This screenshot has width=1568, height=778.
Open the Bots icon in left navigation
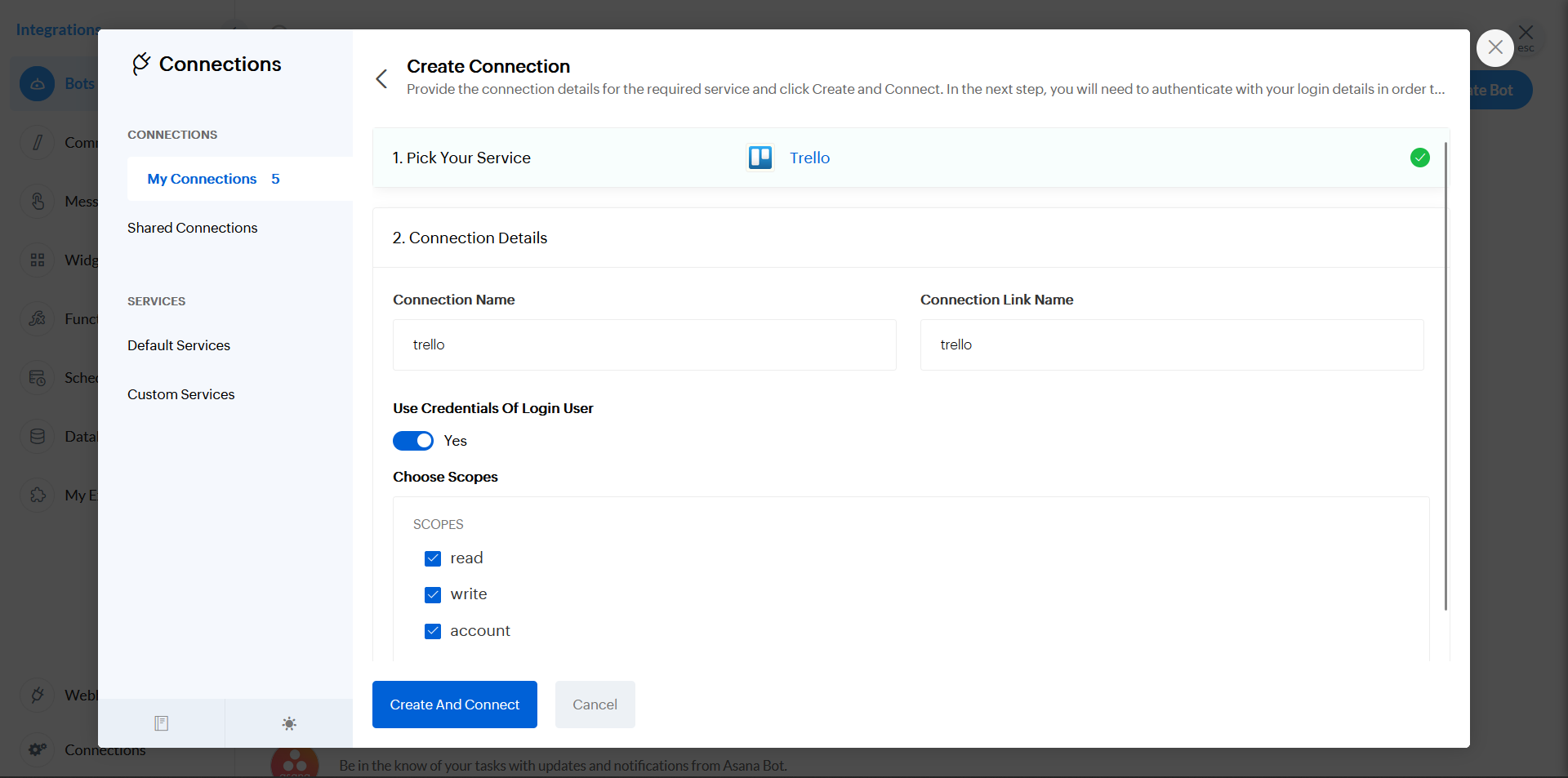[38, 84]
